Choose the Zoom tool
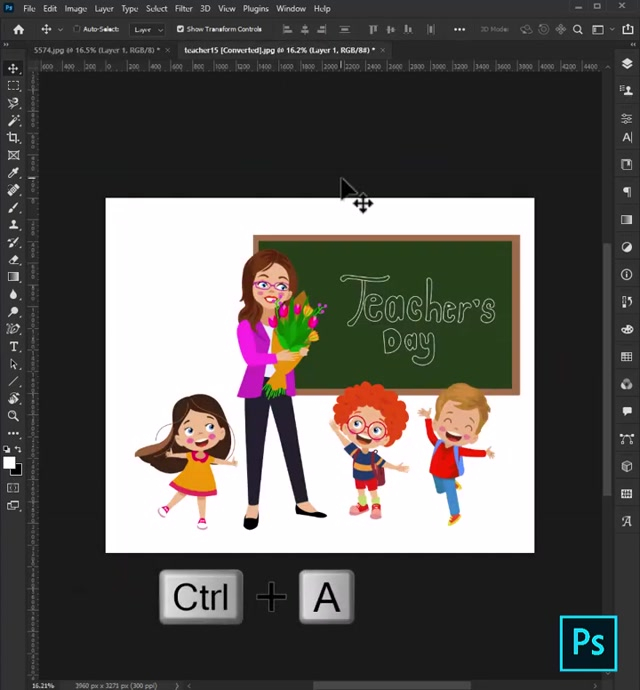The image size is (640, 690). pyautogui.click(x=14, y=416)
